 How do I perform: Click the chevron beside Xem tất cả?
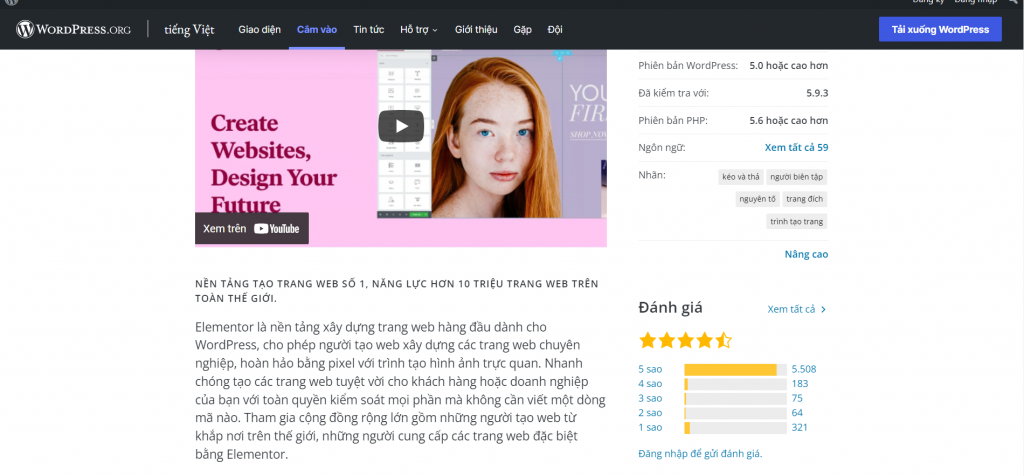824,309
